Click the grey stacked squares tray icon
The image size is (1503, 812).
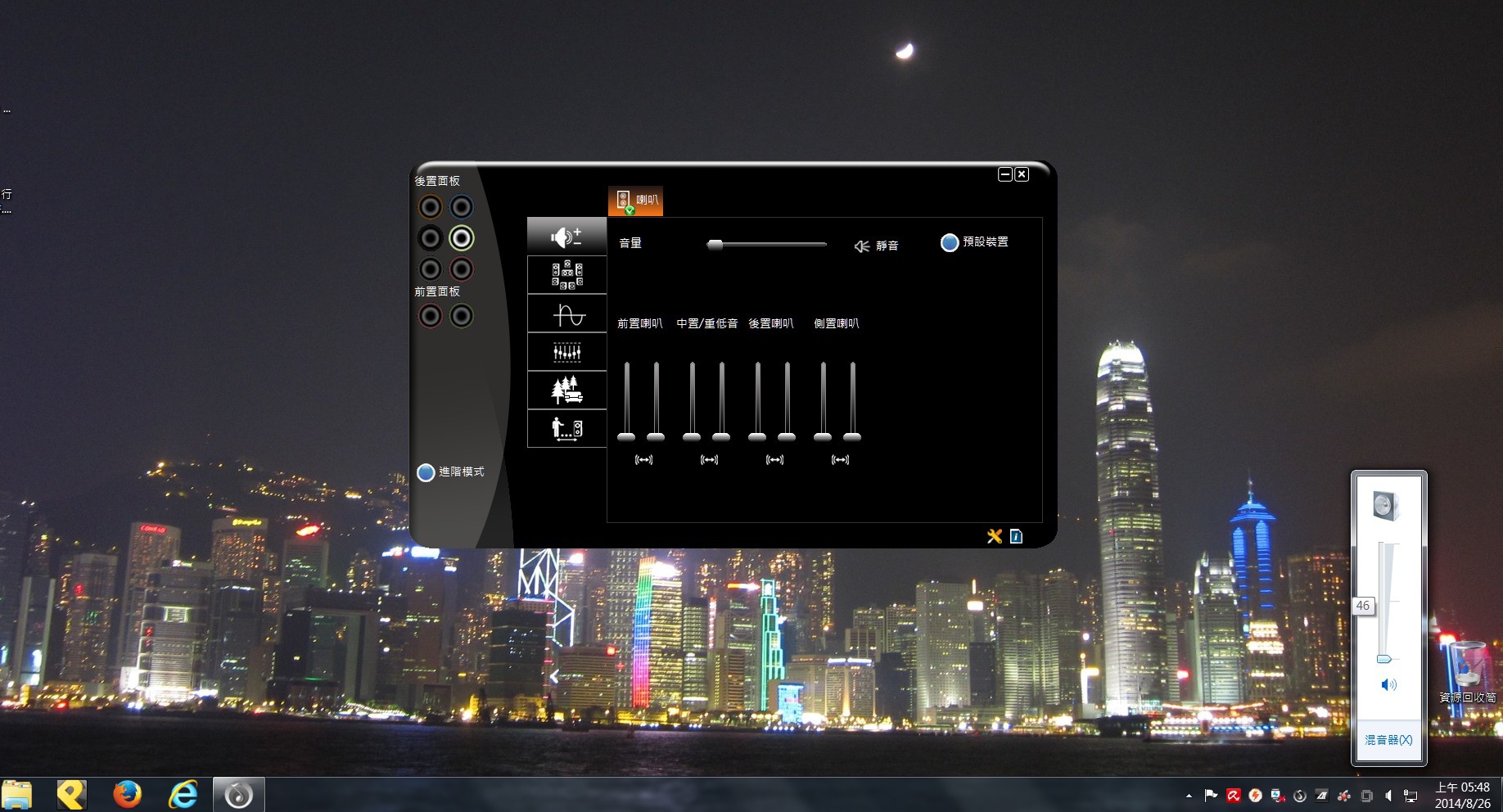click(x=1365, y=796)
